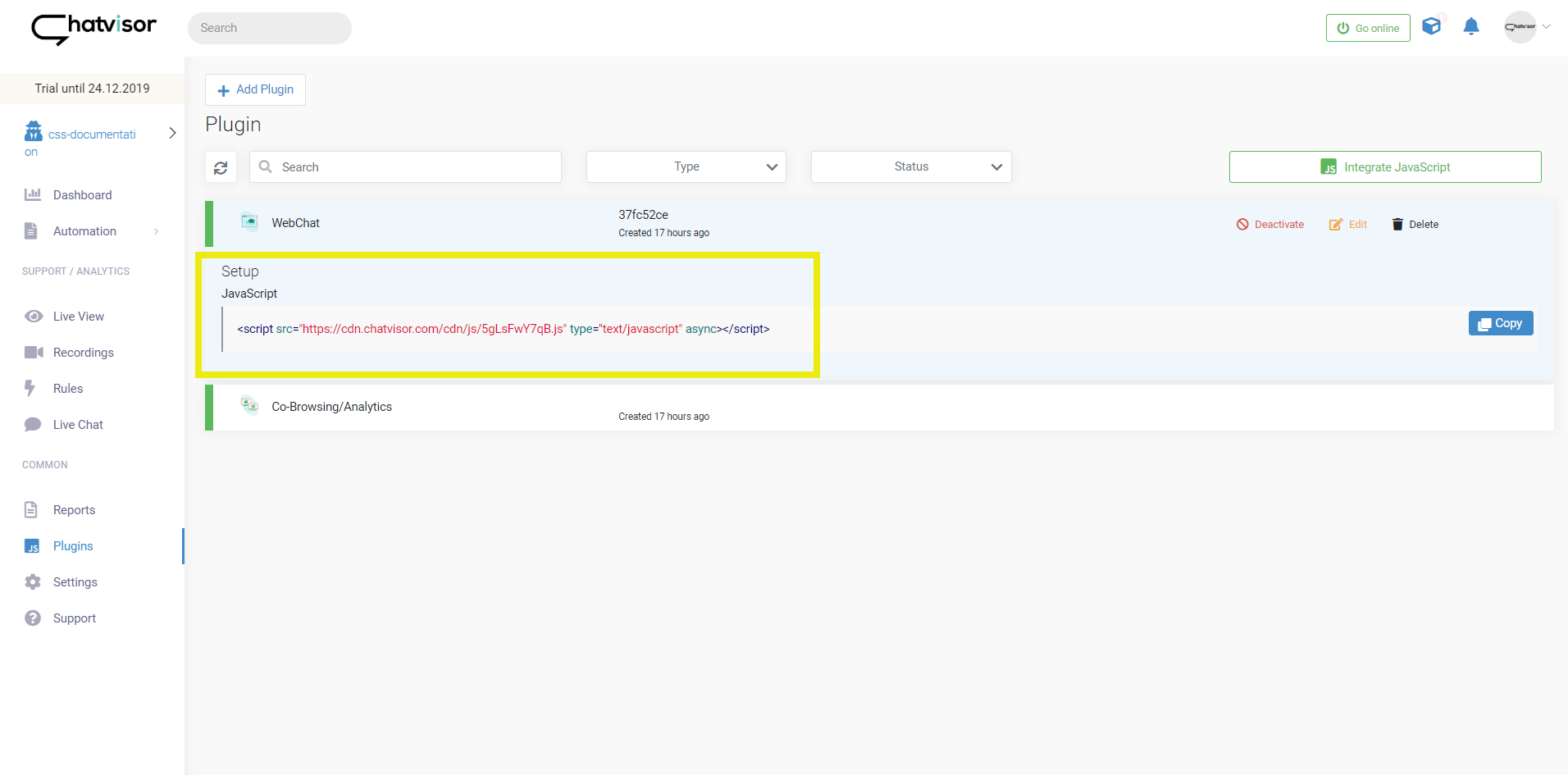Click the Live View eye icon
Screen dimensions: 1568x775
pyautogui.click(x=34, y=317)
